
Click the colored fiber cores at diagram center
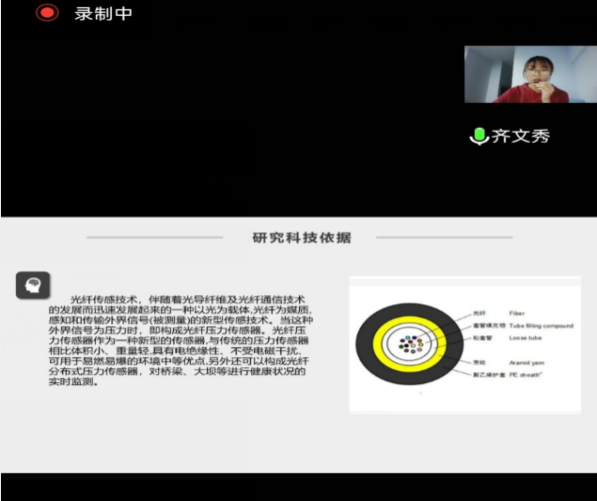point(410,344)
